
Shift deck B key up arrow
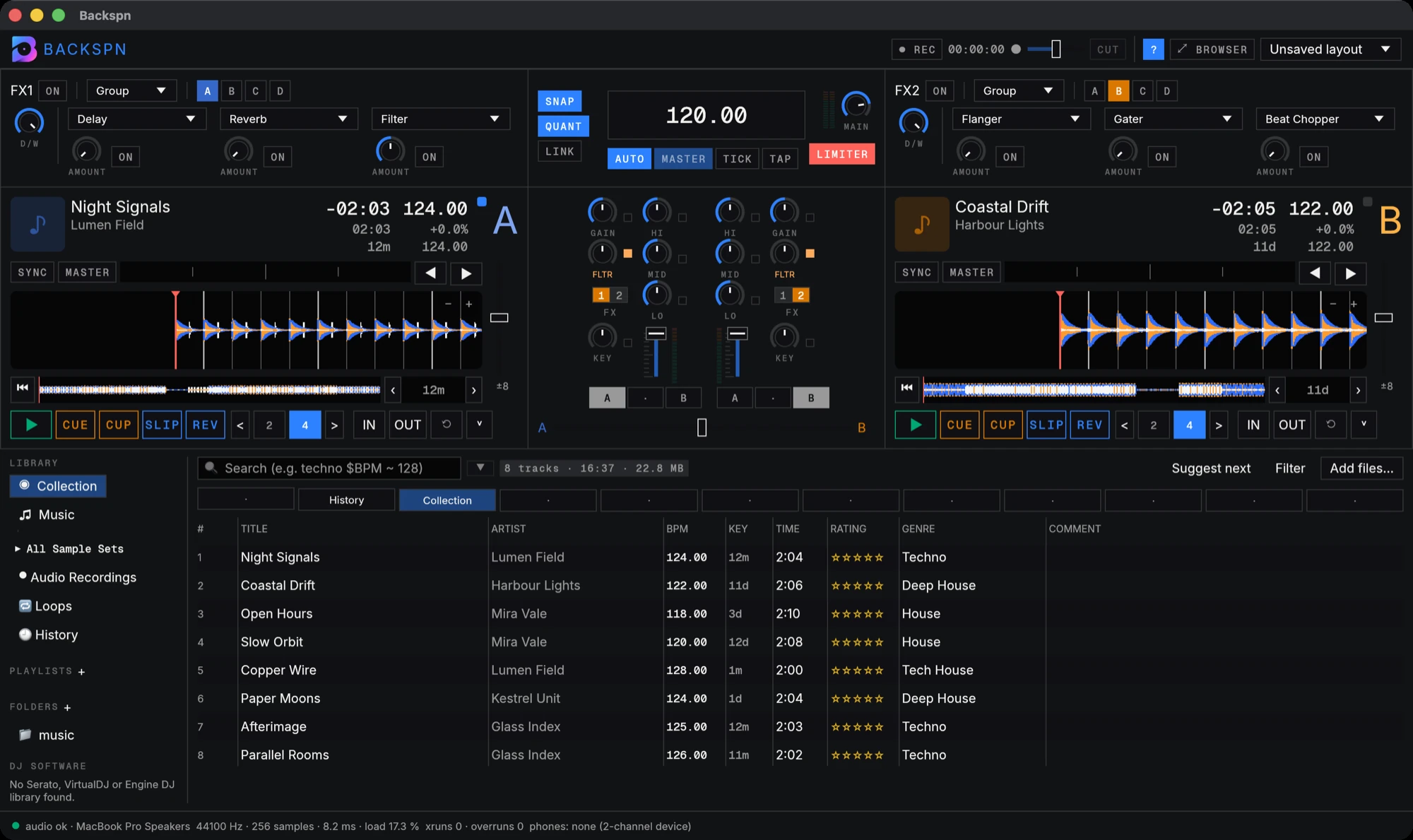[1359, 389]
